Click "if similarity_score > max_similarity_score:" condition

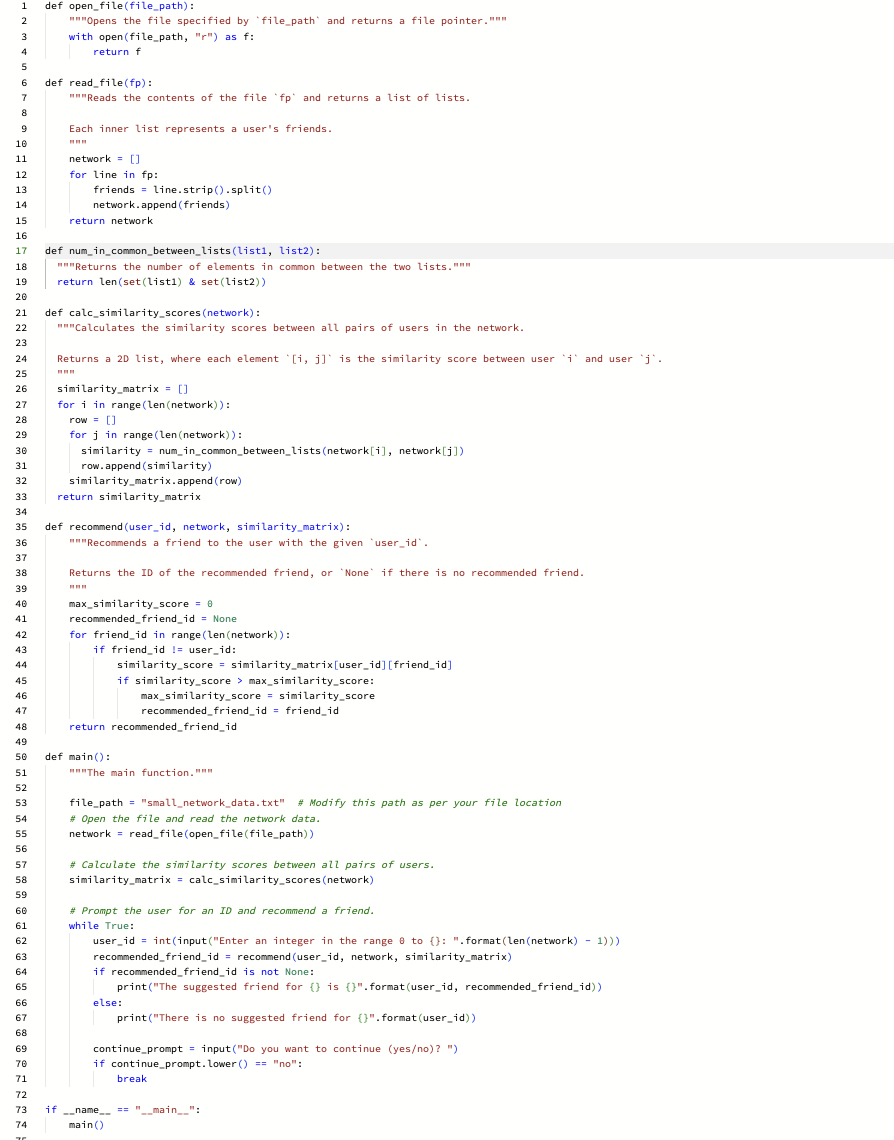[246, 681]
